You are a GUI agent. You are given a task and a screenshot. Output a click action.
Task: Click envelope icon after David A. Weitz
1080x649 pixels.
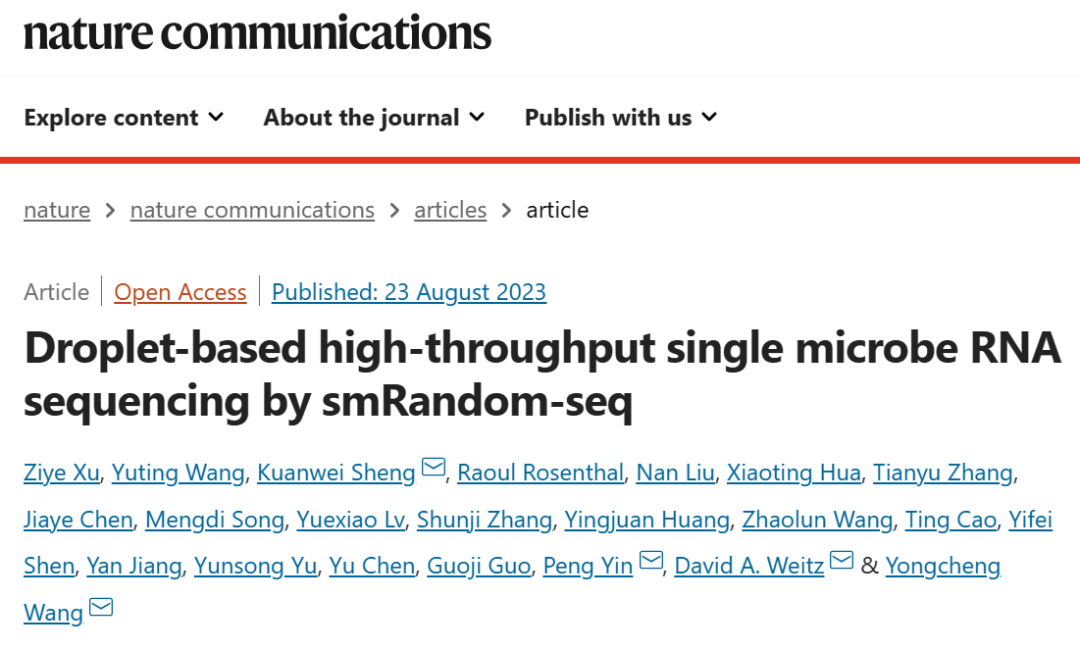[x=842, y=561]
